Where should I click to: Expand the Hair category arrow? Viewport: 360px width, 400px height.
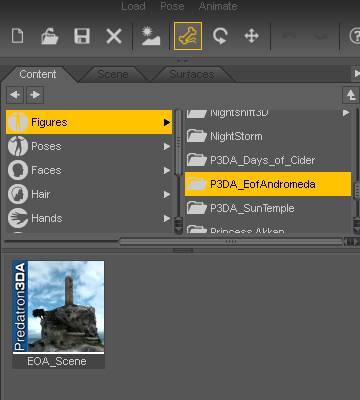click(x=167, y=195)
